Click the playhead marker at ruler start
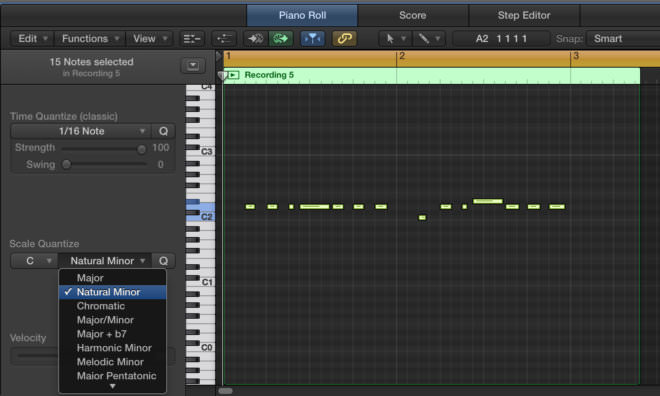The height and width of the screenshot is (396, 660). [222, 76]
